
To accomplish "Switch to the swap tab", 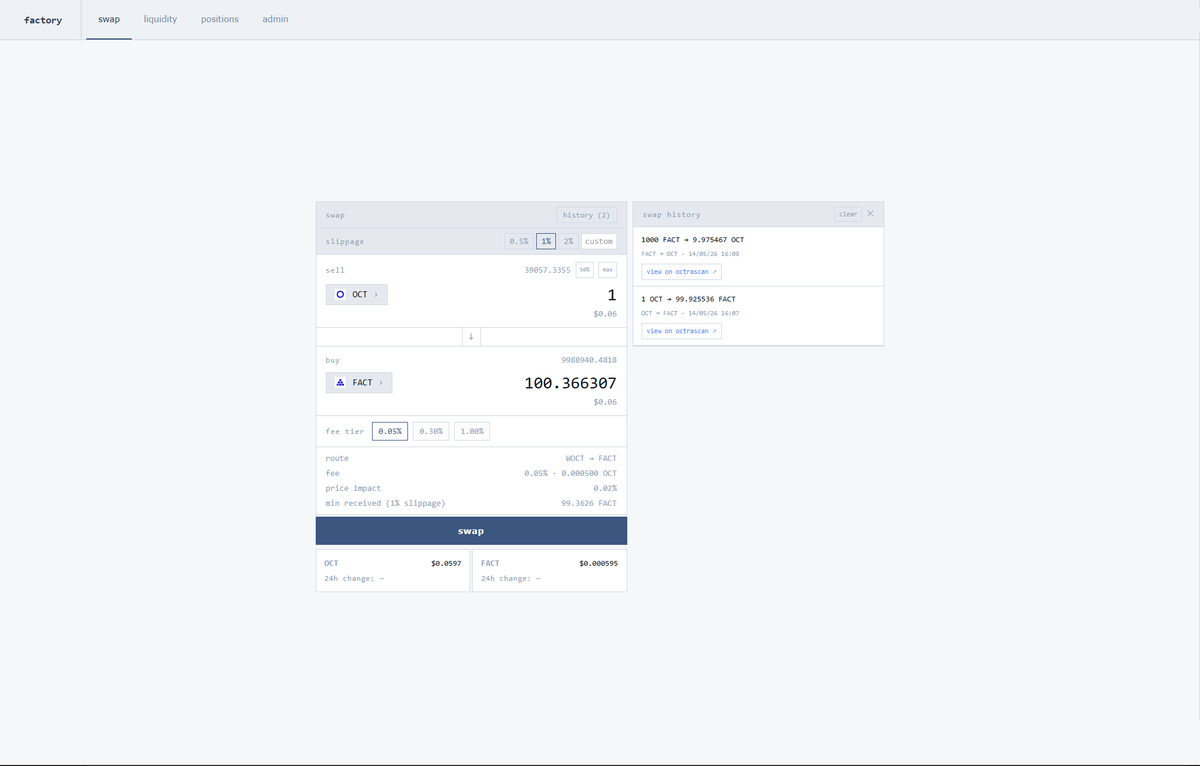I will pos(109,20).
